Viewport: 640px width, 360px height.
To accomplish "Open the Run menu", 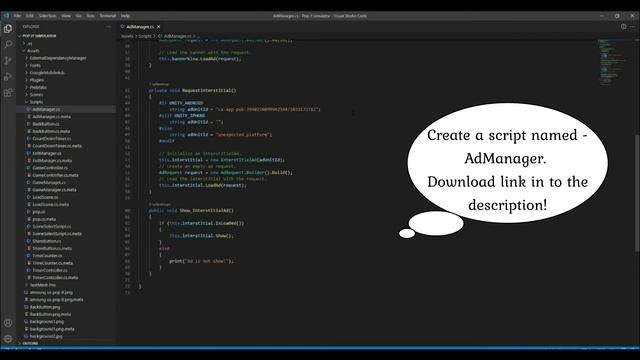I will point(91,16).
